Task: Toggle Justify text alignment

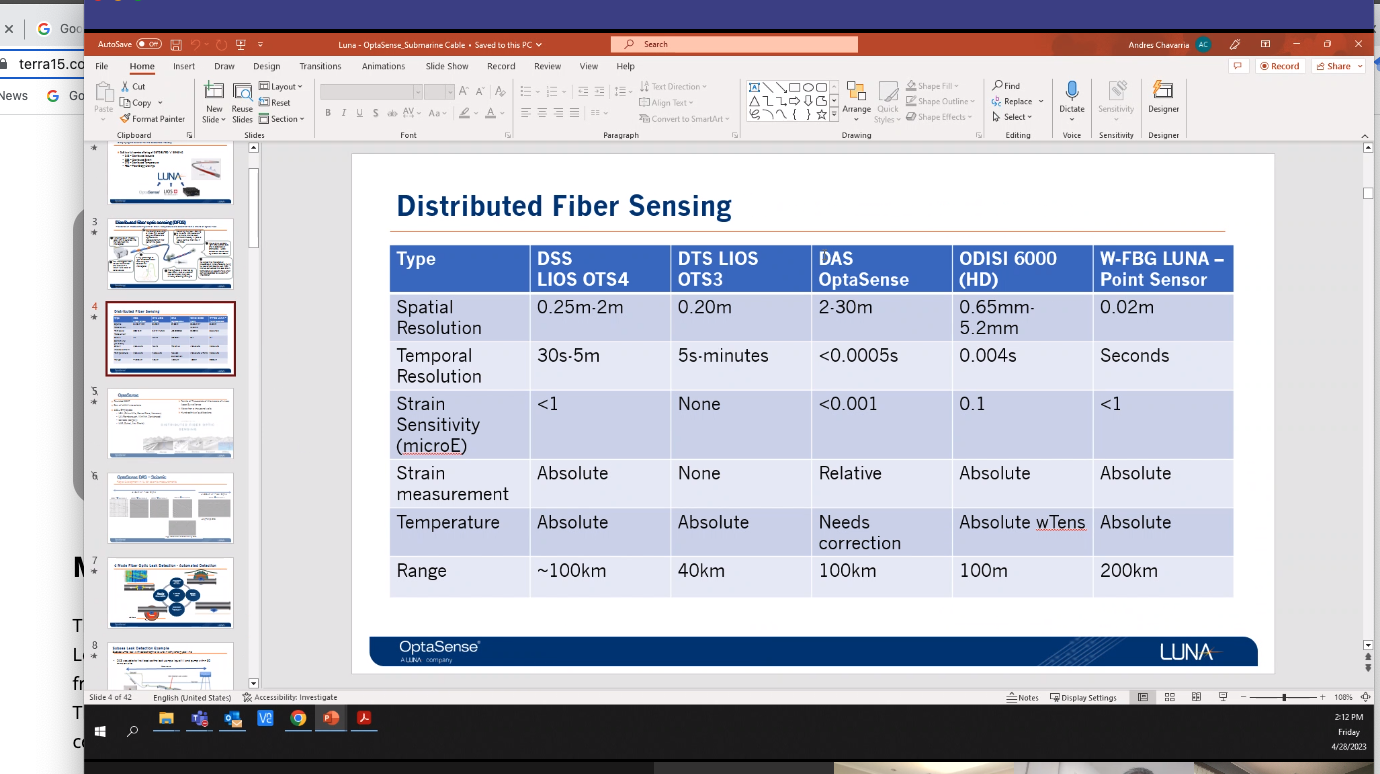Action: (572, 113)
